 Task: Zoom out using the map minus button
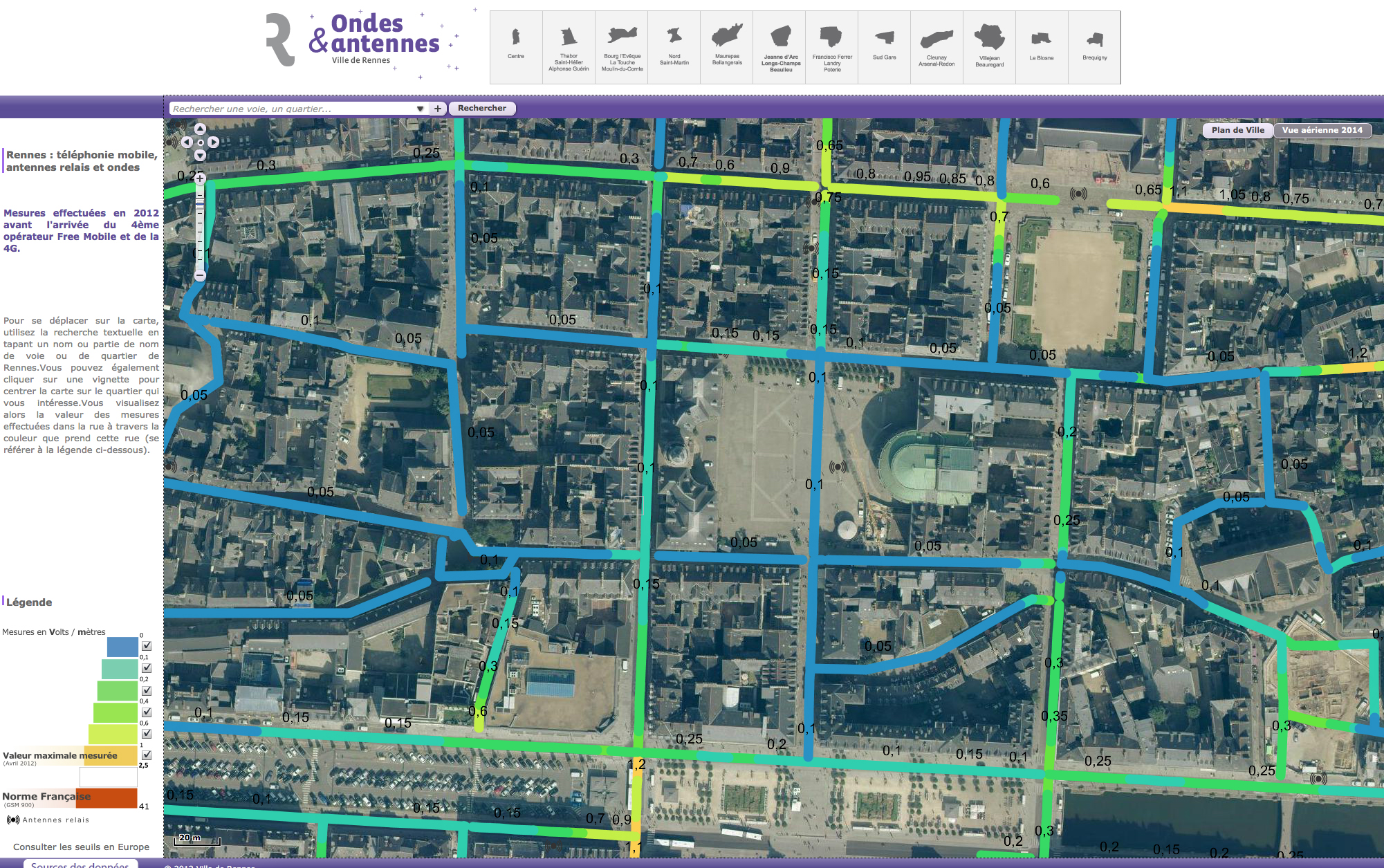pyautogui.click(x=200, y=275)
